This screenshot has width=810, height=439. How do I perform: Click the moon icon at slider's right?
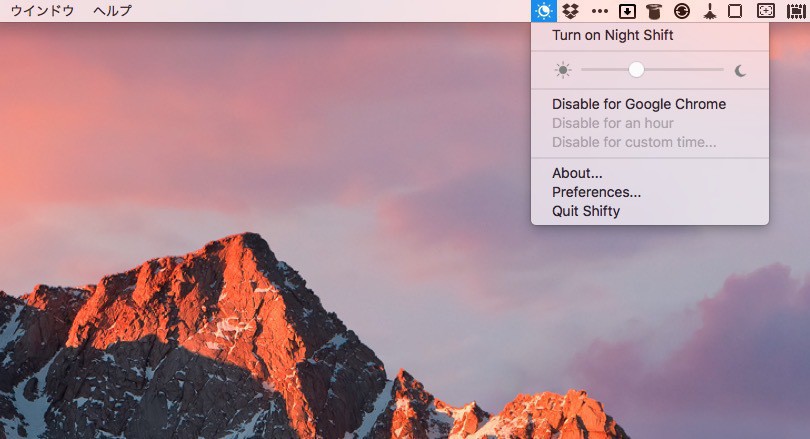[740, 70]
